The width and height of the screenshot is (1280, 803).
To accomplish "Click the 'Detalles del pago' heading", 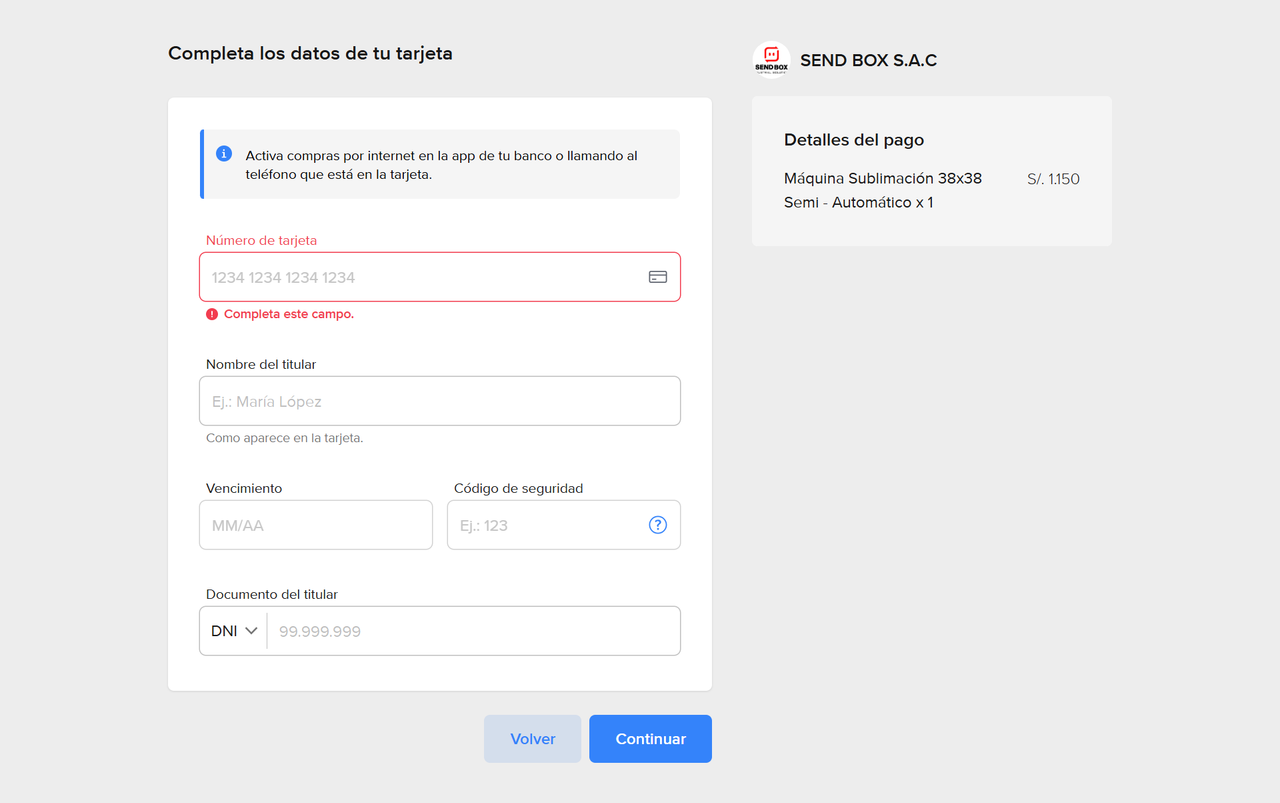I will click(x=853, y=139).
